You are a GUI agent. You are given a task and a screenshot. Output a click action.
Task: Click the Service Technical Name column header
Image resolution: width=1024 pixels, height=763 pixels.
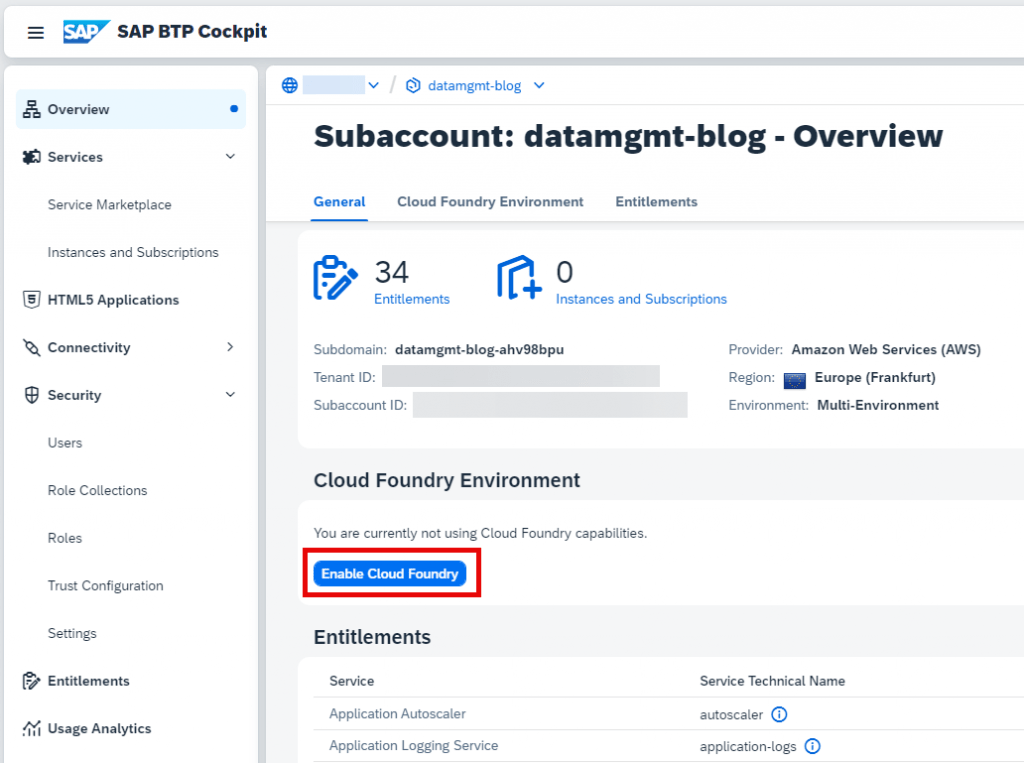coord(773,681)
